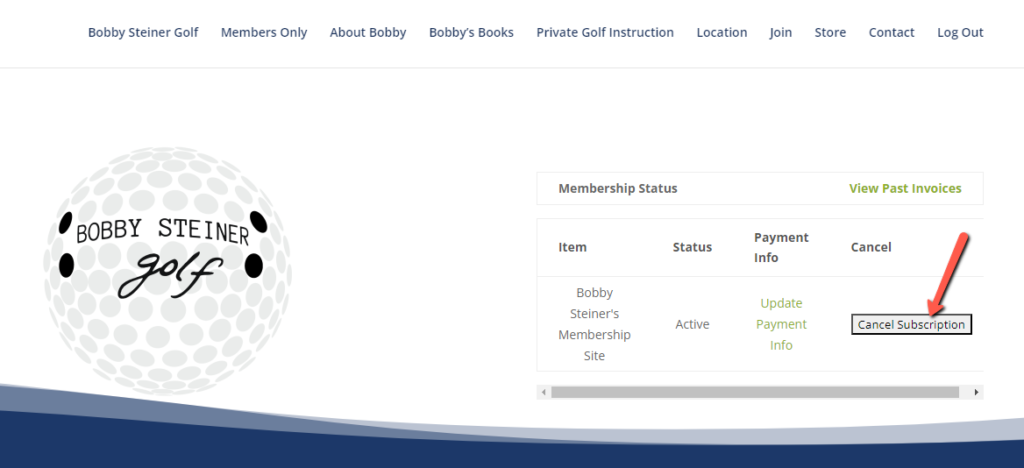Image resolution: width=1024 pixels, height=468 pixels.
Task: Click the Join menu link
Action: point(780,32)
